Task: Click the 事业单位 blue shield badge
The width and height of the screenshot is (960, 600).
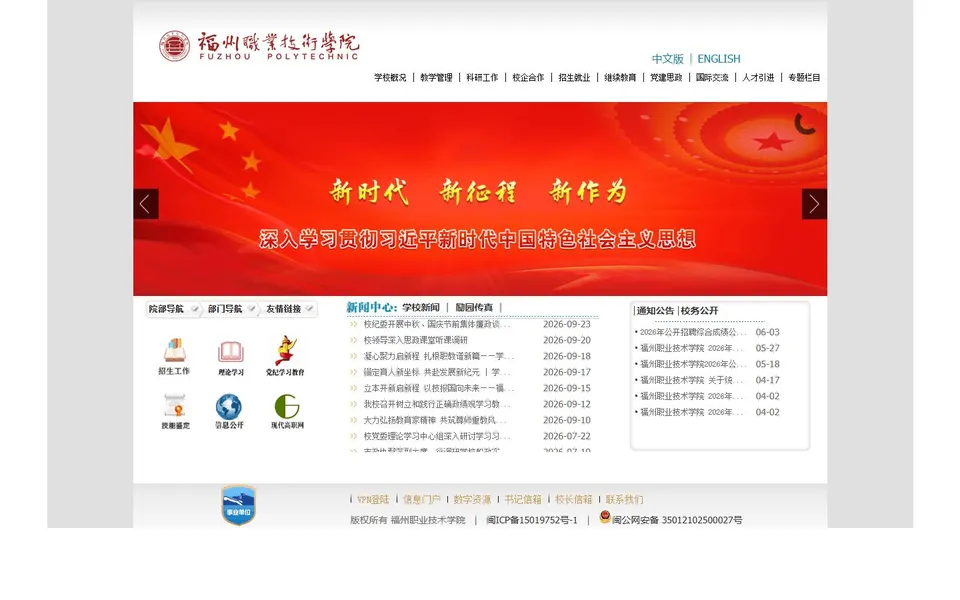Action: [238, 505]
